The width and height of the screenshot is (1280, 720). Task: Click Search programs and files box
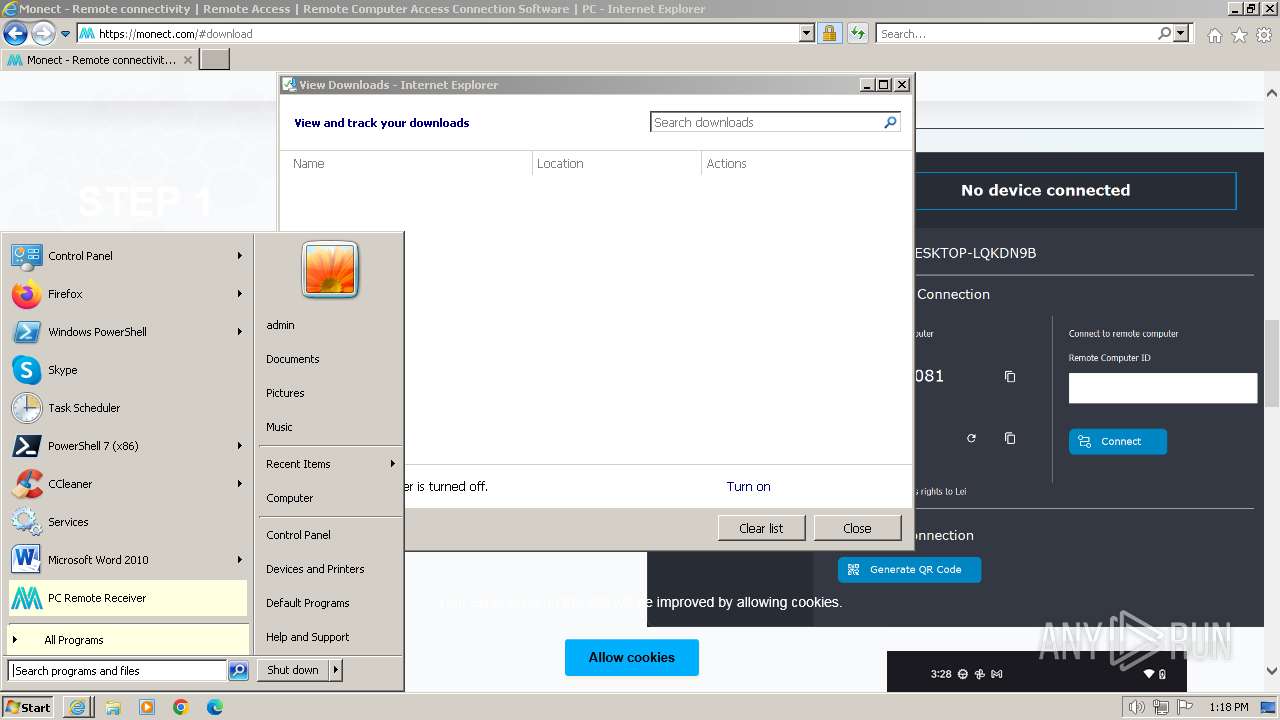click(118, 671)
